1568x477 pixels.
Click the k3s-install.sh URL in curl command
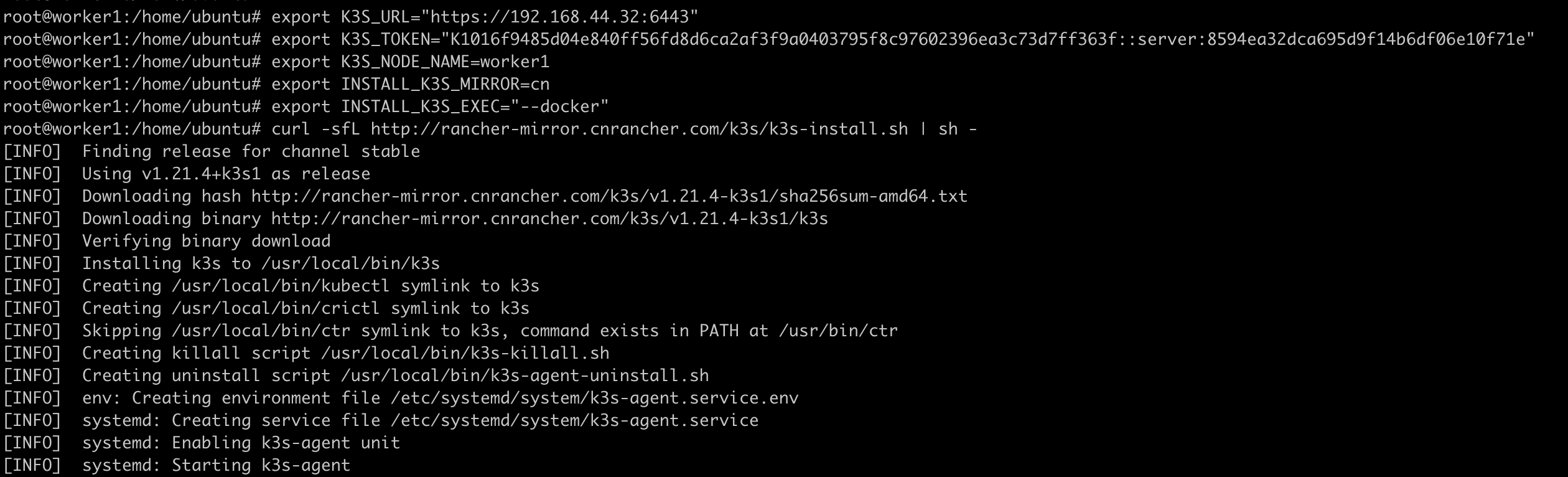coord(639,129)
